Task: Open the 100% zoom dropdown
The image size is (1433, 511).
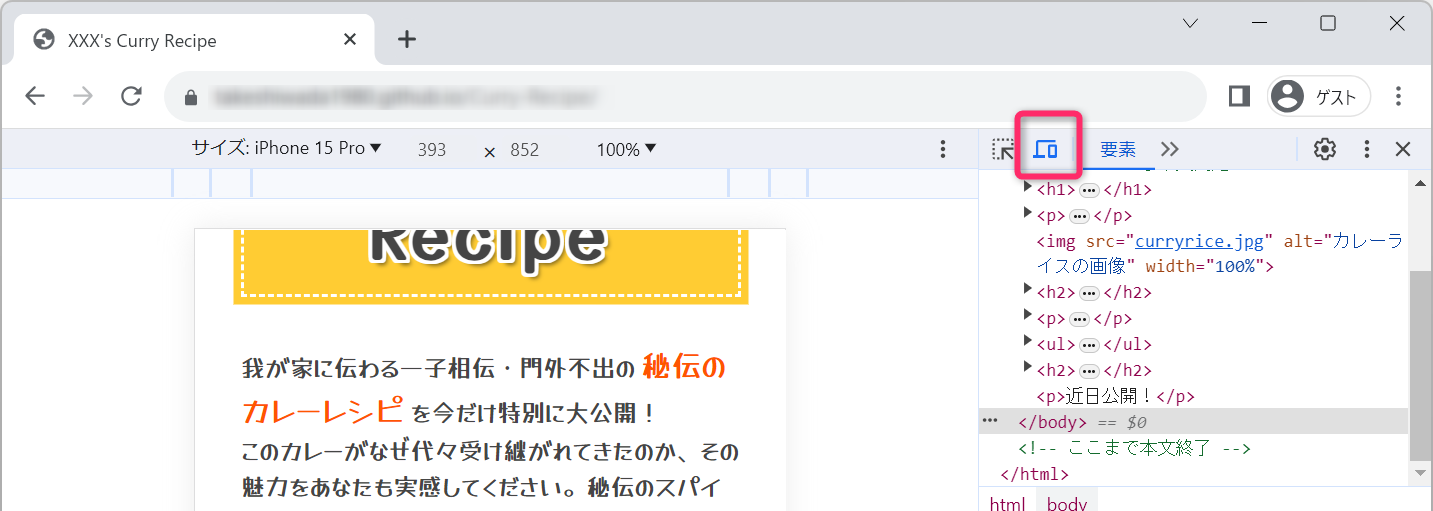Action: [626, 149]
